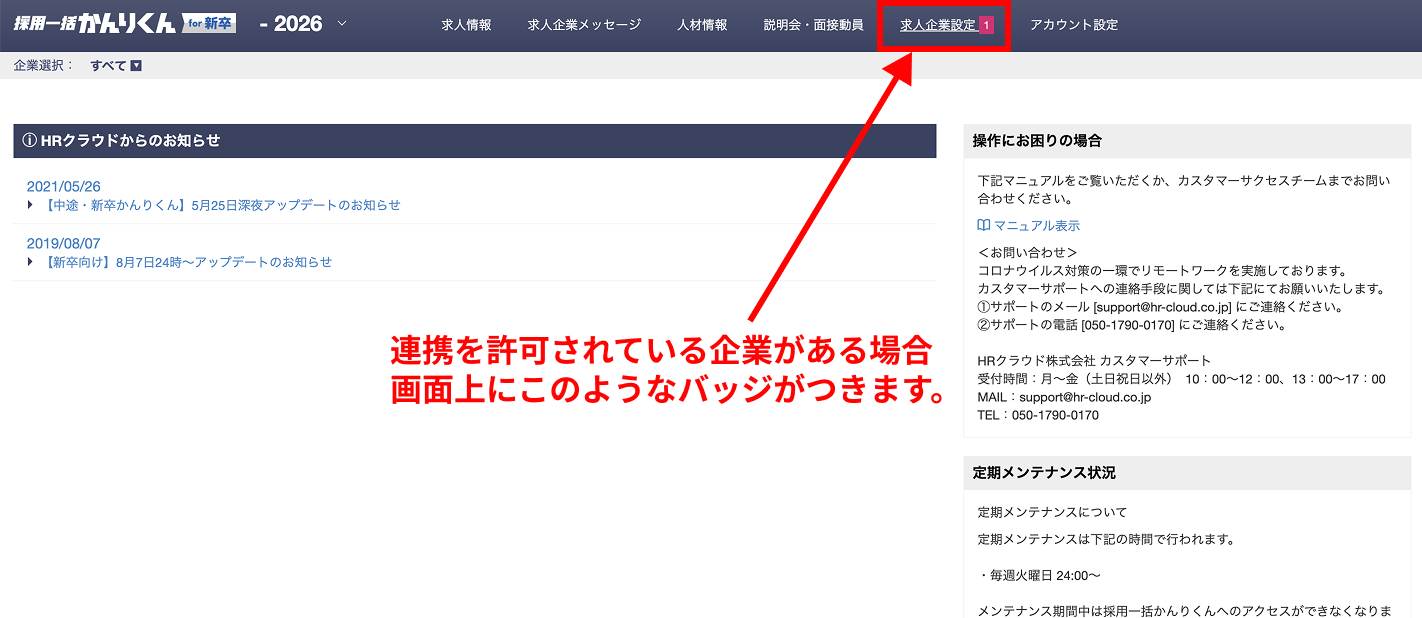Open the 2019/08/07 news date

(64, 244)
